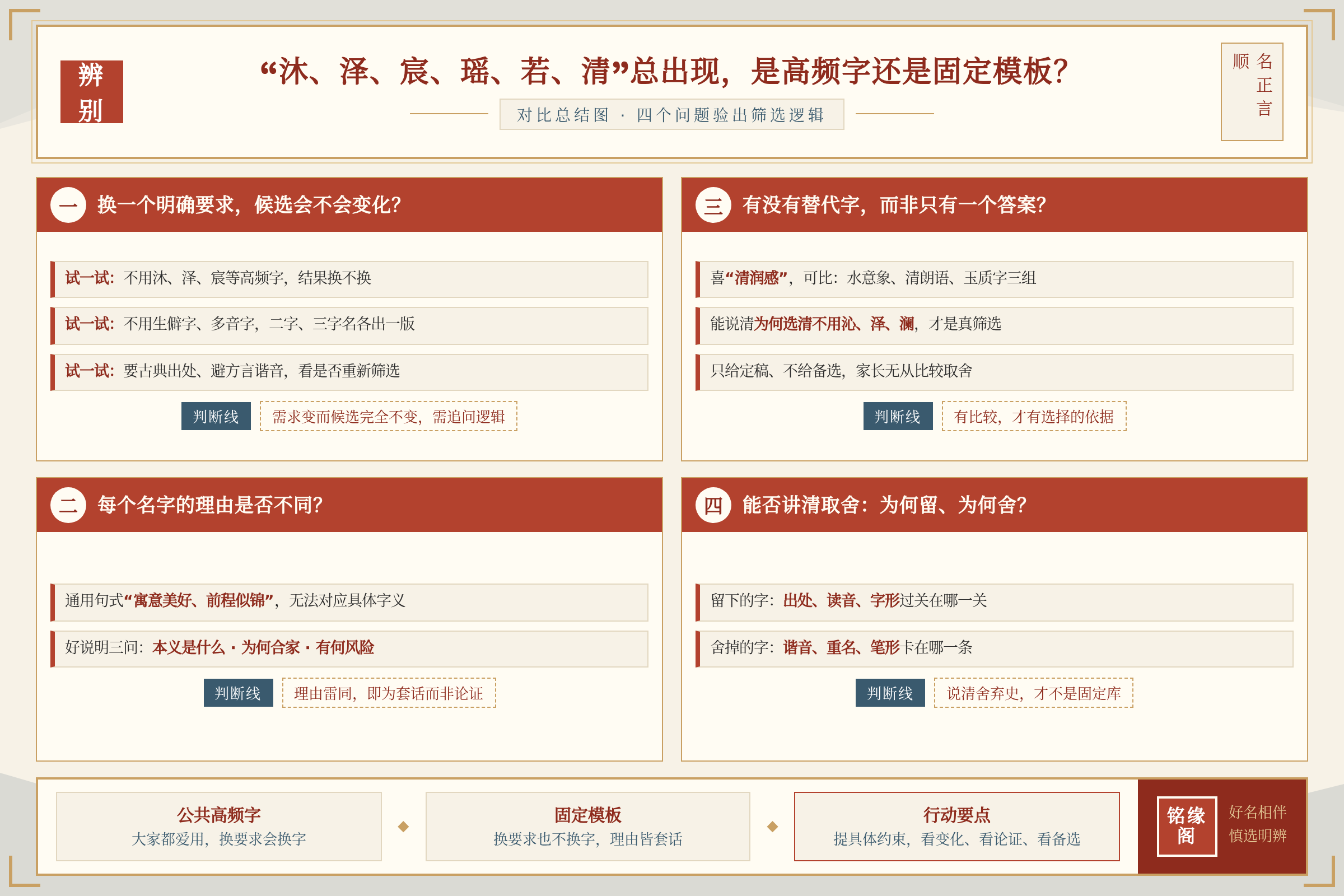
Task: Click row 留下的字：出处、读音、字形过关在哪一关
Action: (x=995, y=603)
